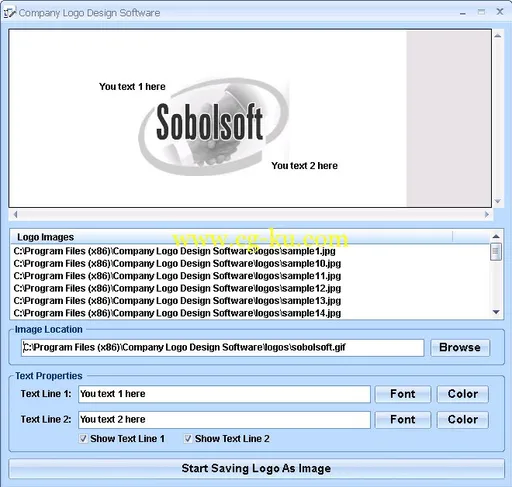
Task: Click the Browse button
Action: click(460, 347)
